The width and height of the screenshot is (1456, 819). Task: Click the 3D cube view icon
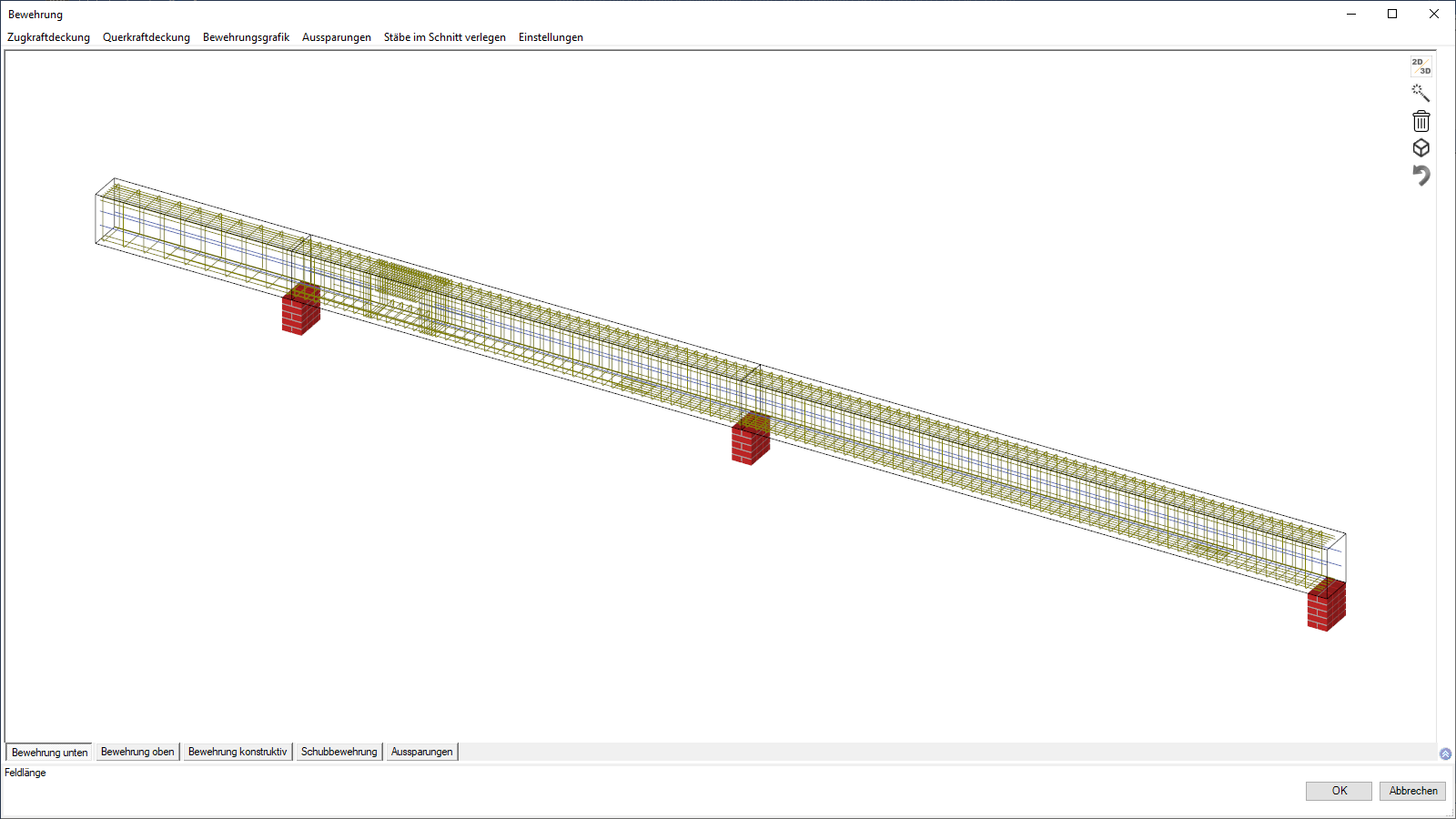(x=1421, y=148)
